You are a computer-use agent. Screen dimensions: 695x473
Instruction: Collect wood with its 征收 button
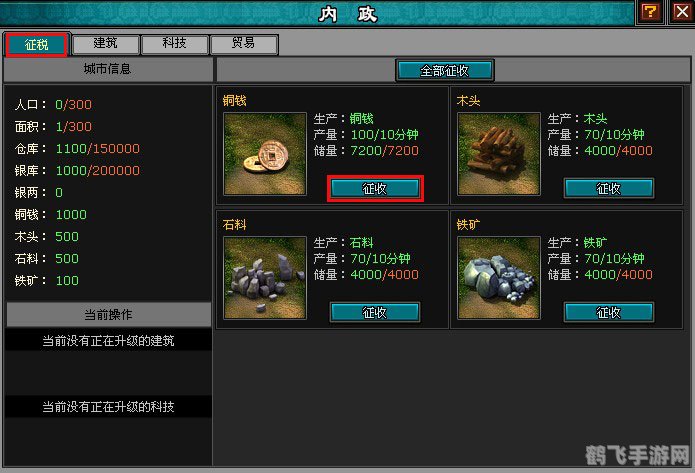coord(609,188)
